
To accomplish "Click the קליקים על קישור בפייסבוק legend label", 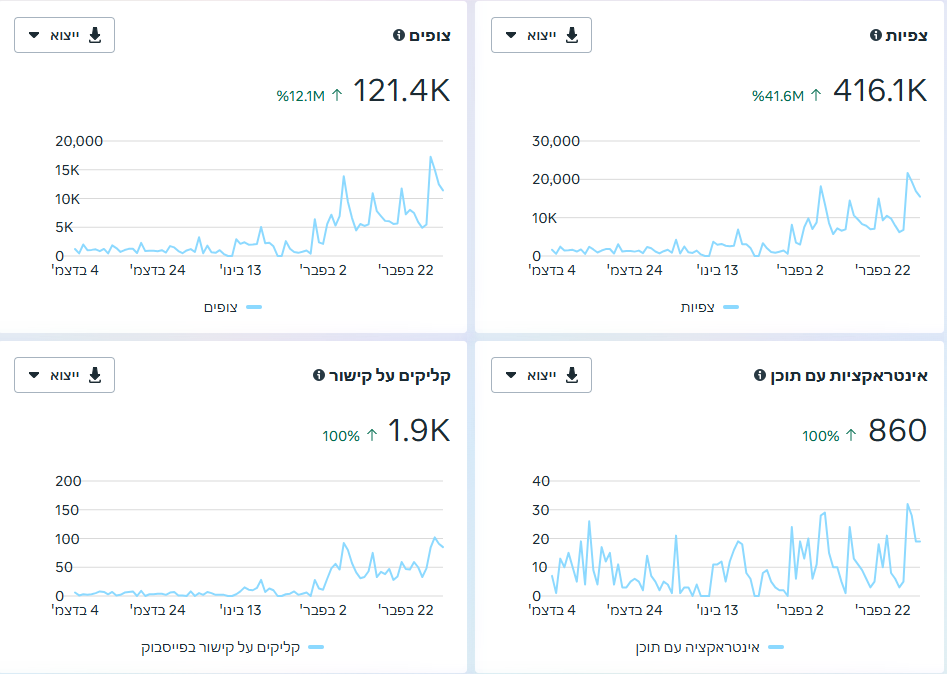I will (x=221, y=647).
